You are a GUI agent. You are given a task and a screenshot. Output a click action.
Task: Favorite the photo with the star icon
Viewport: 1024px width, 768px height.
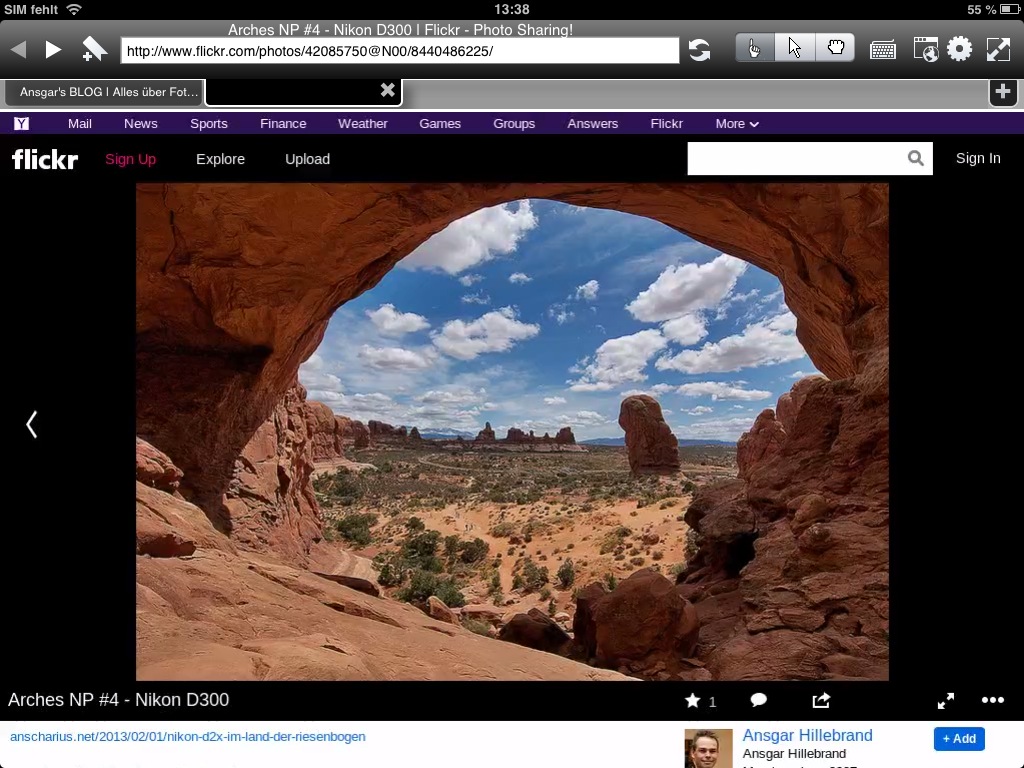[692, 701]
